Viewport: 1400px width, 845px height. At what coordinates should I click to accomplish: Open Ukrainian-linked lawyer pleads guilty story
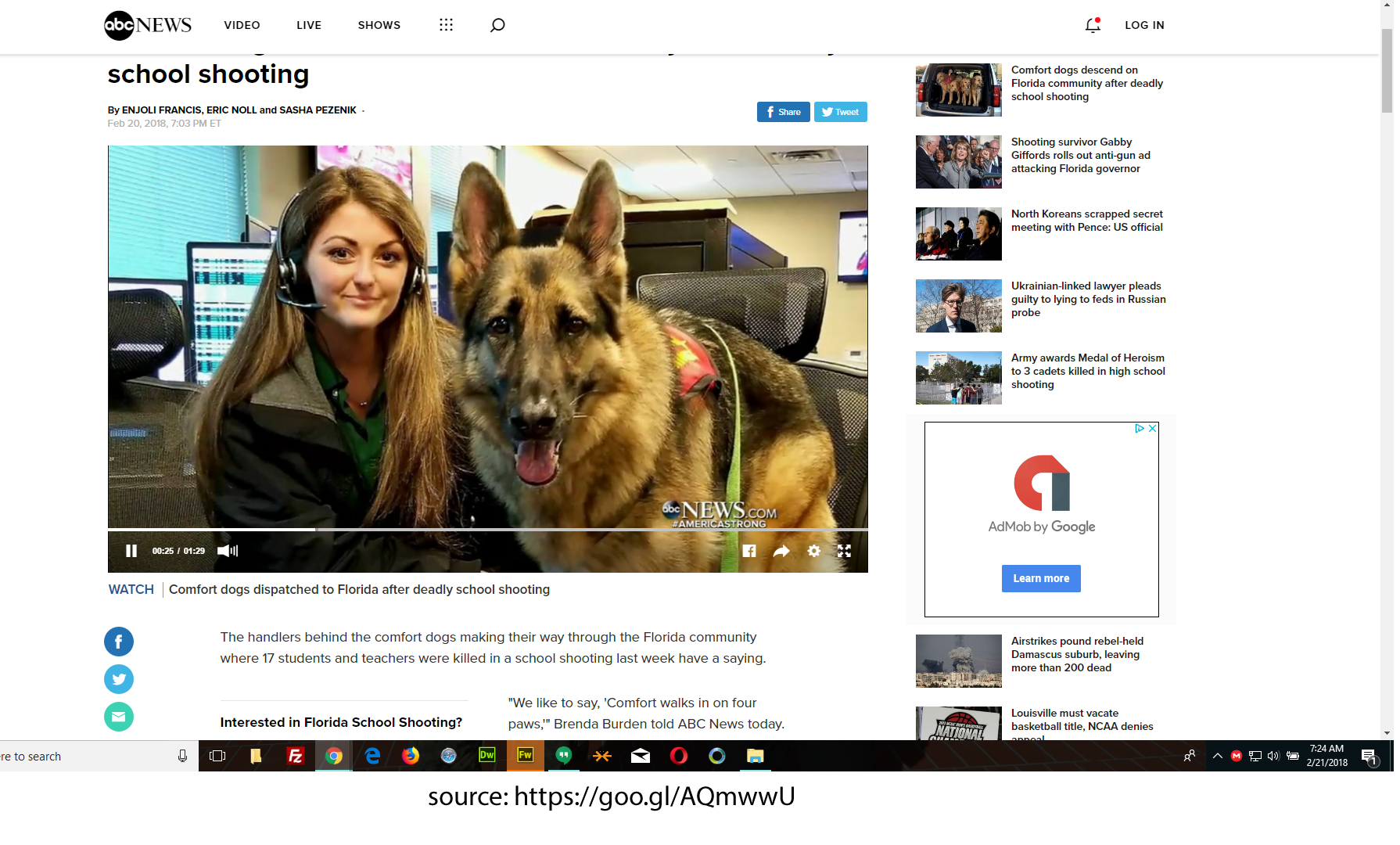click(1089, 299)
